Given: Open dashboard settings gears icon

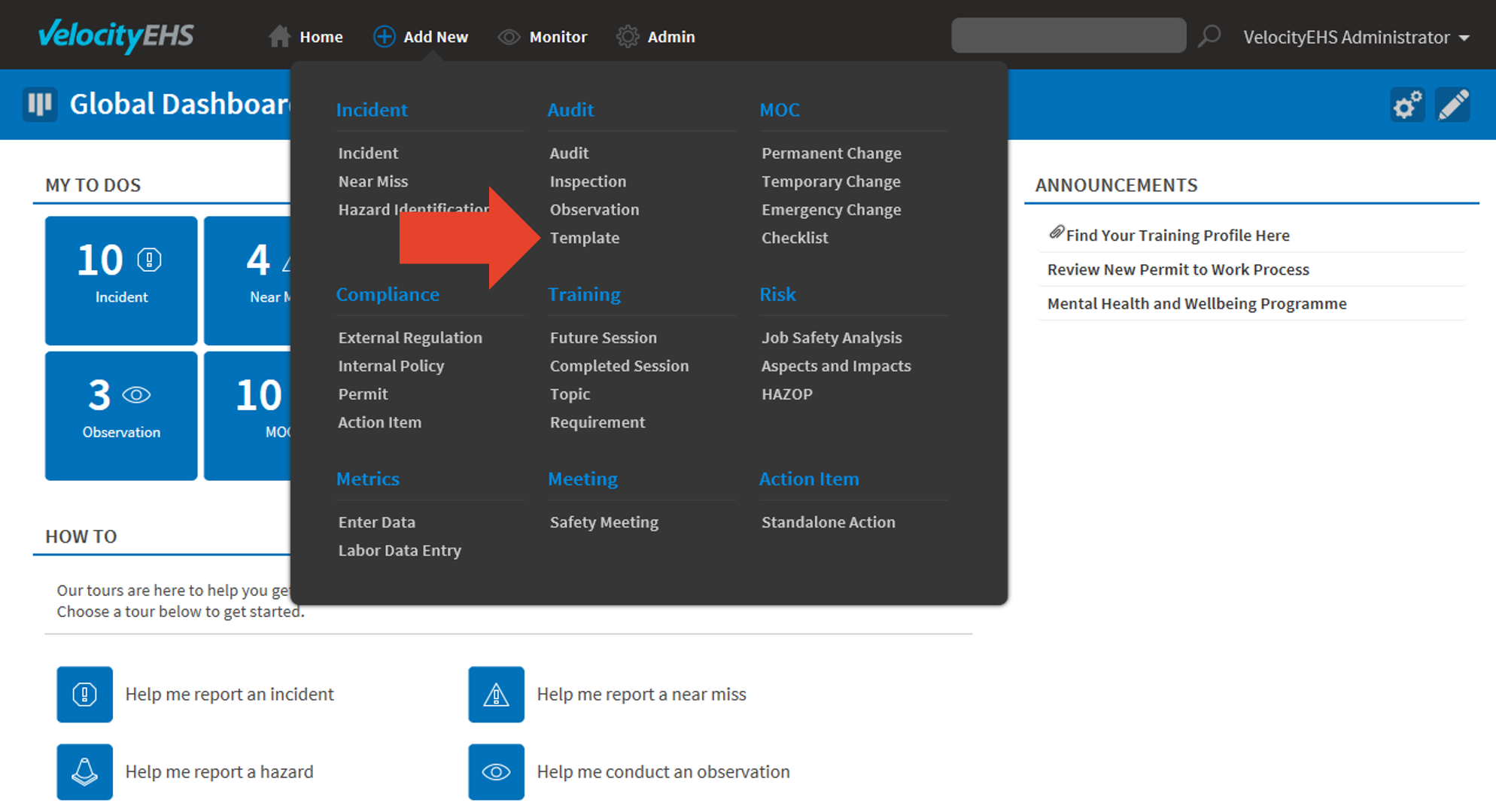Looking at the screenshot, I should tap(1406, 105).
